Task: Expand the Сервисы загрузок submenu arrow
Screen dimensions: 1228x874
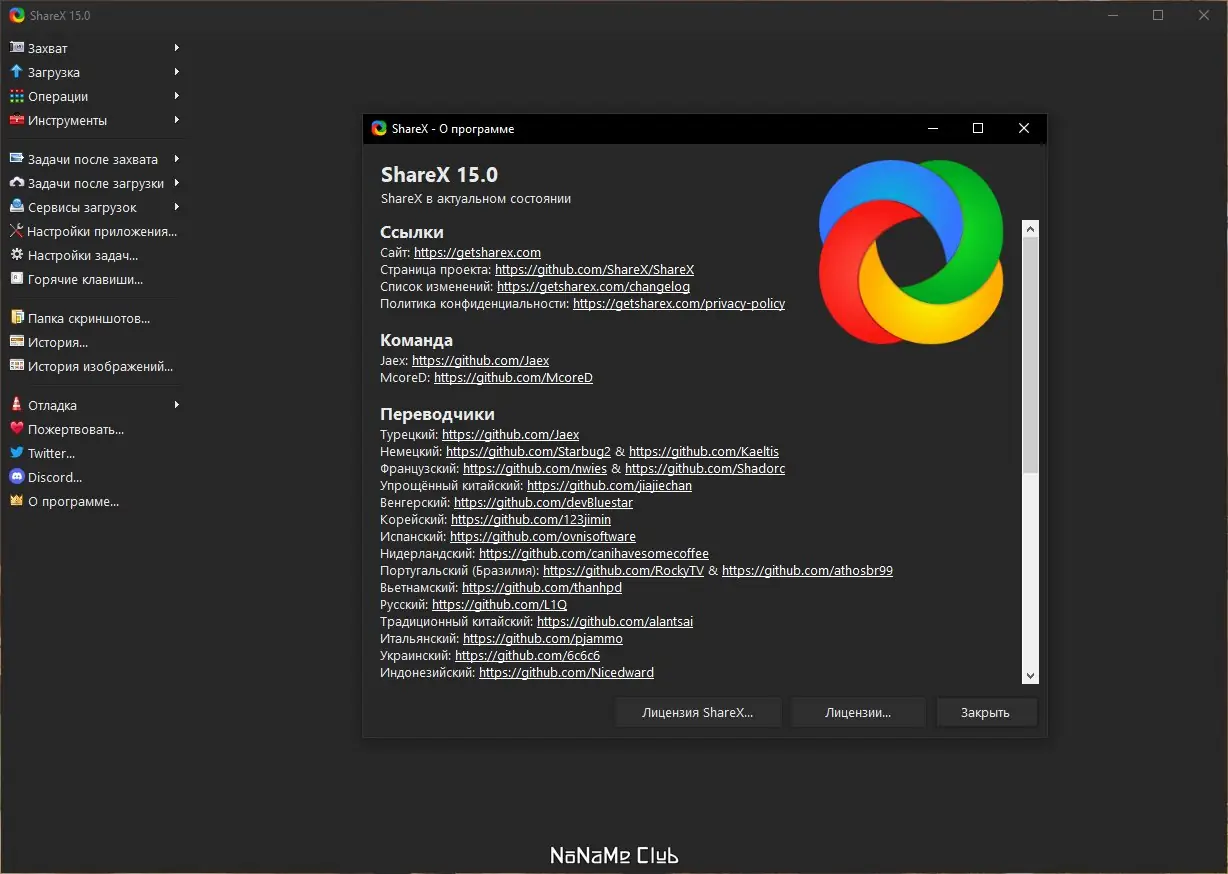Action: click(176, 207)
